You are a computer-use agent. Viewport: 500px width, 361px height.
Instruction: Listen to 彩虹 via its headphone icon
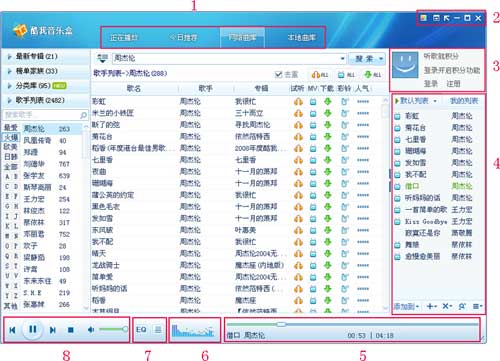298,102
